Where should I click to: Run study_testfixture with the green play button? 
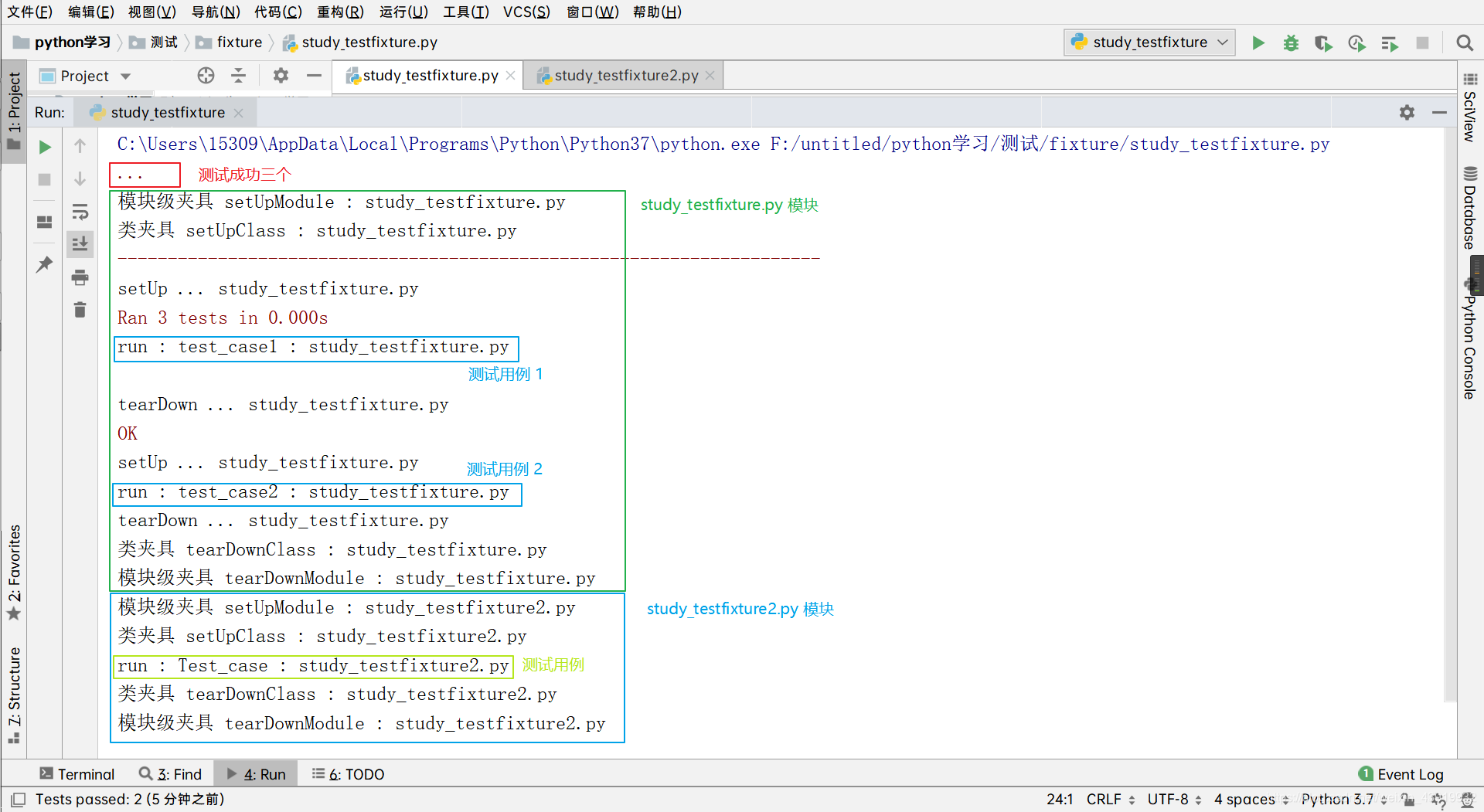(x=1258, y=42)
